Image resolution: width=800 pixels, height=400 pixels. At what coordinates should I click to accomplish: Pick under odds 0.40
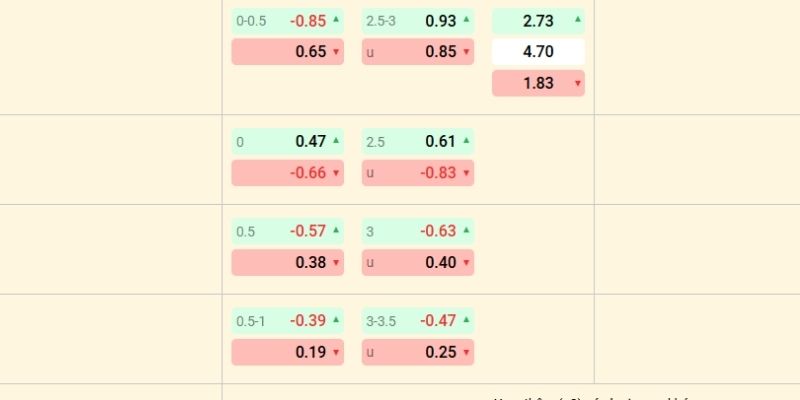[x=418, y=263]
